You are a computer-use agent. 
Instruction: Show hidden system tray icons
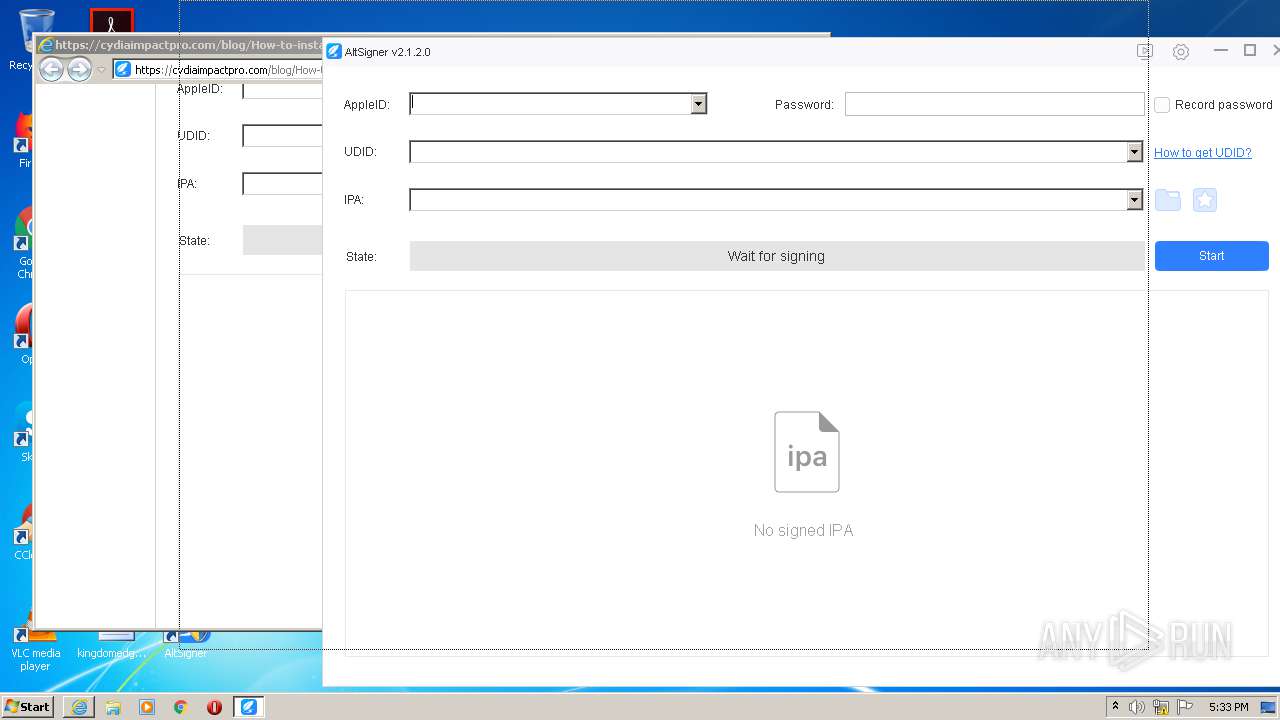(x=1115, y=706)
